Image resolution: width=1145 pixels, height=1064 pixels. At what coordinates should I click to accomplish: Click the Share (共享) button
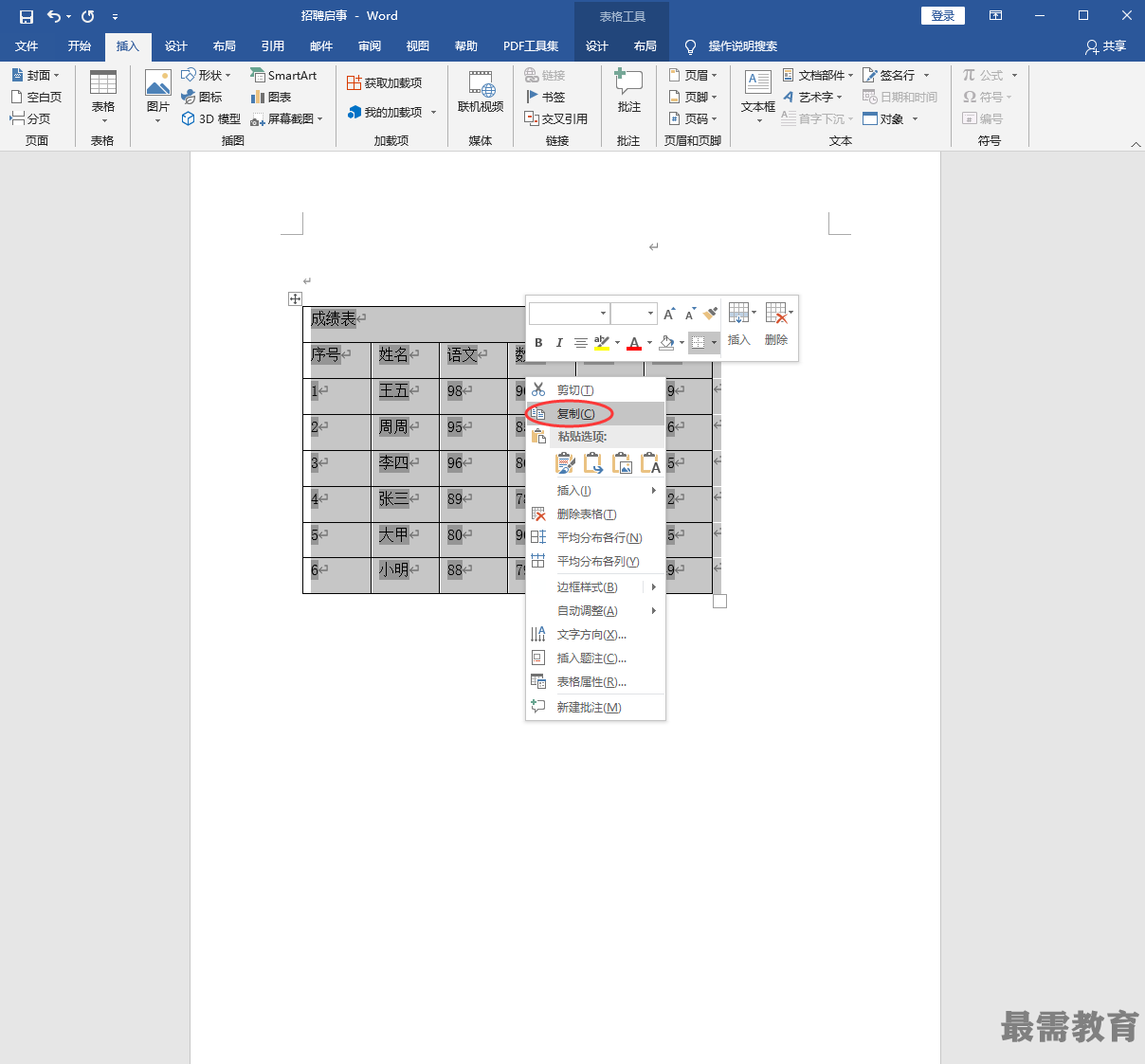[x=1106, y=45]
